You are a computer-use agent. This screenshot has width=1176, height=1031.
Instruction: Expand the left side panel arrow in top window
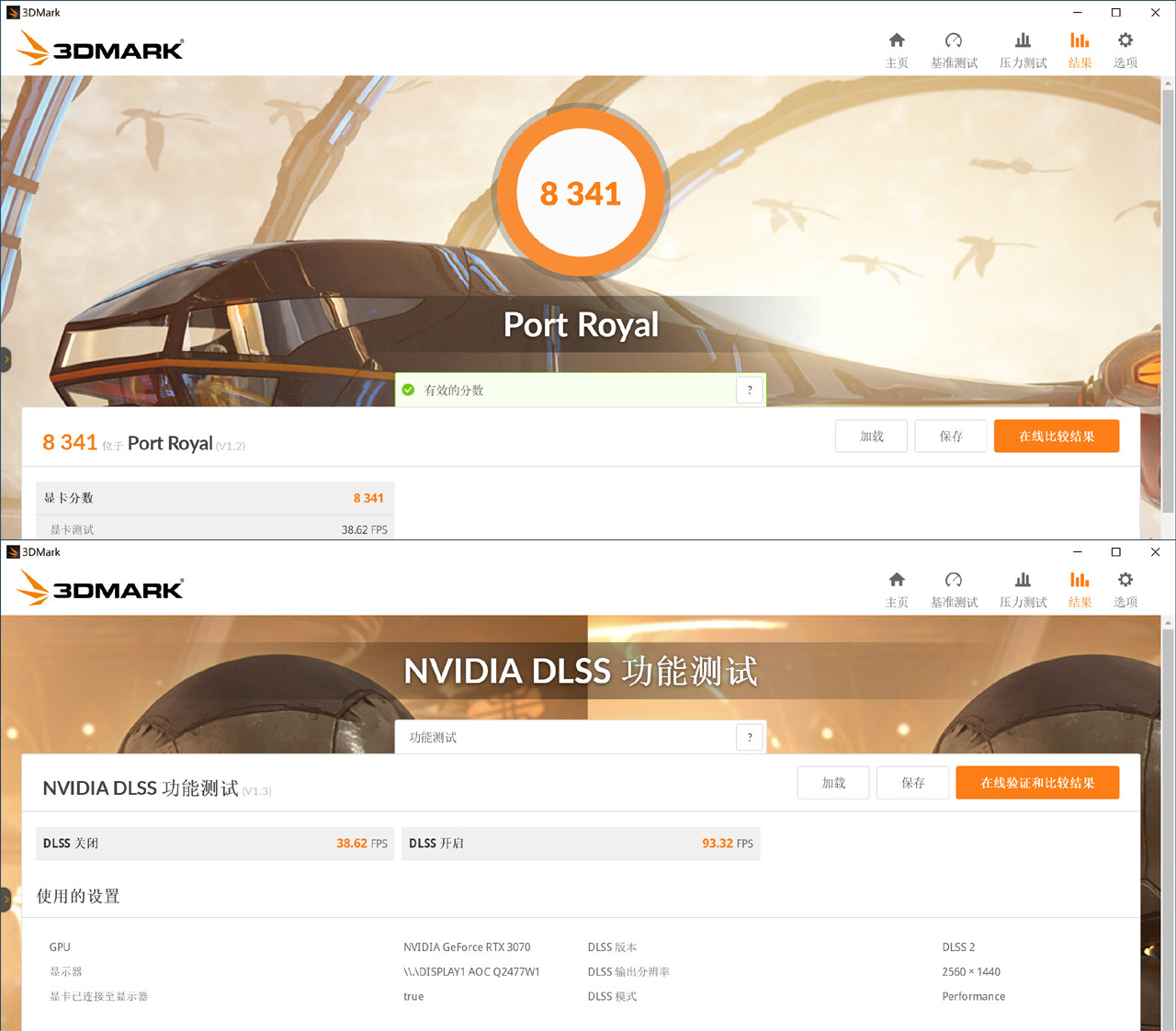coord(5,359)
